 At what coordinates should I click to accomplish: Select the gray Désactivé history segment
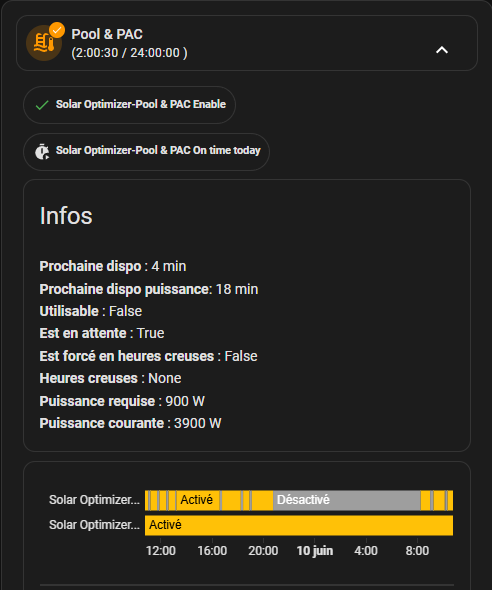(346, 500)
